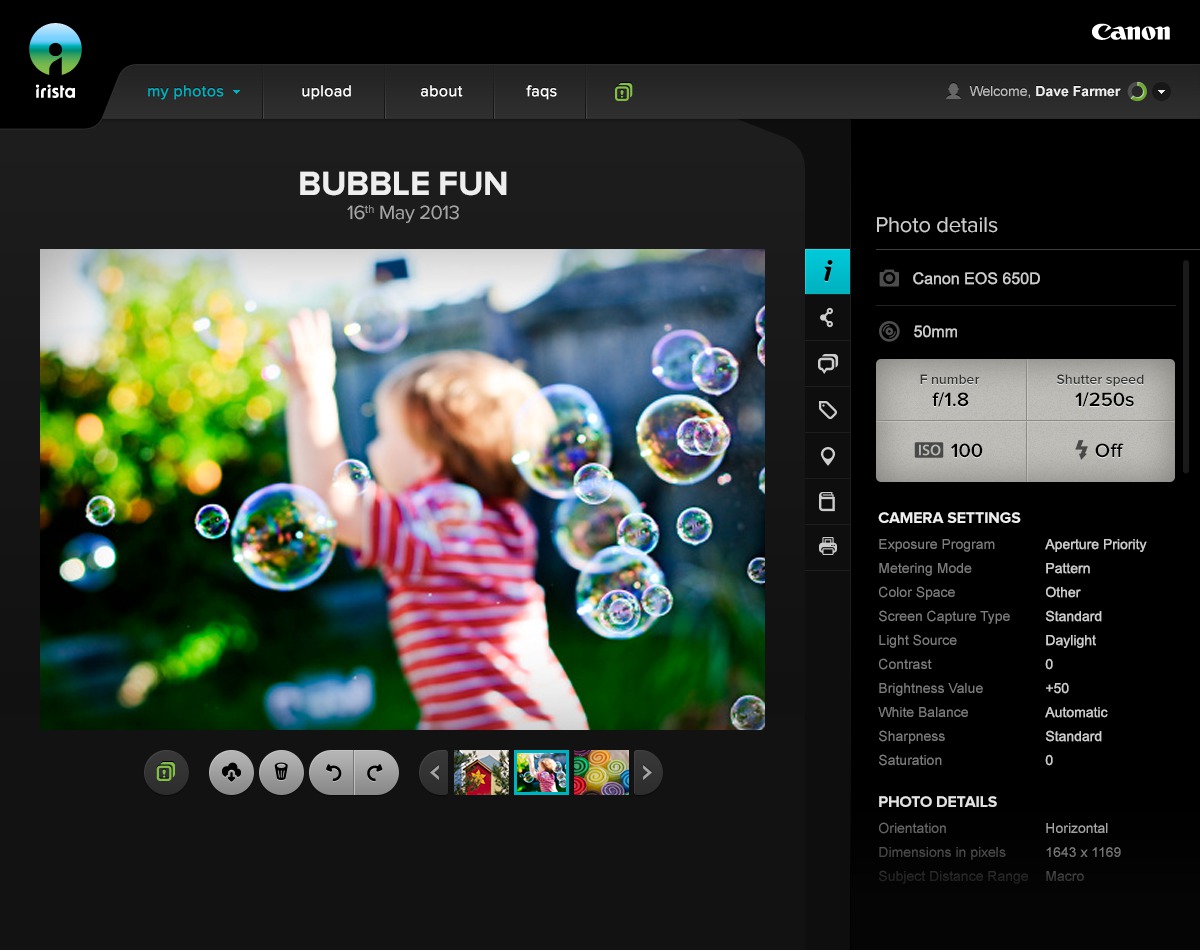Open the albums panel icon

tap(827, 501)
